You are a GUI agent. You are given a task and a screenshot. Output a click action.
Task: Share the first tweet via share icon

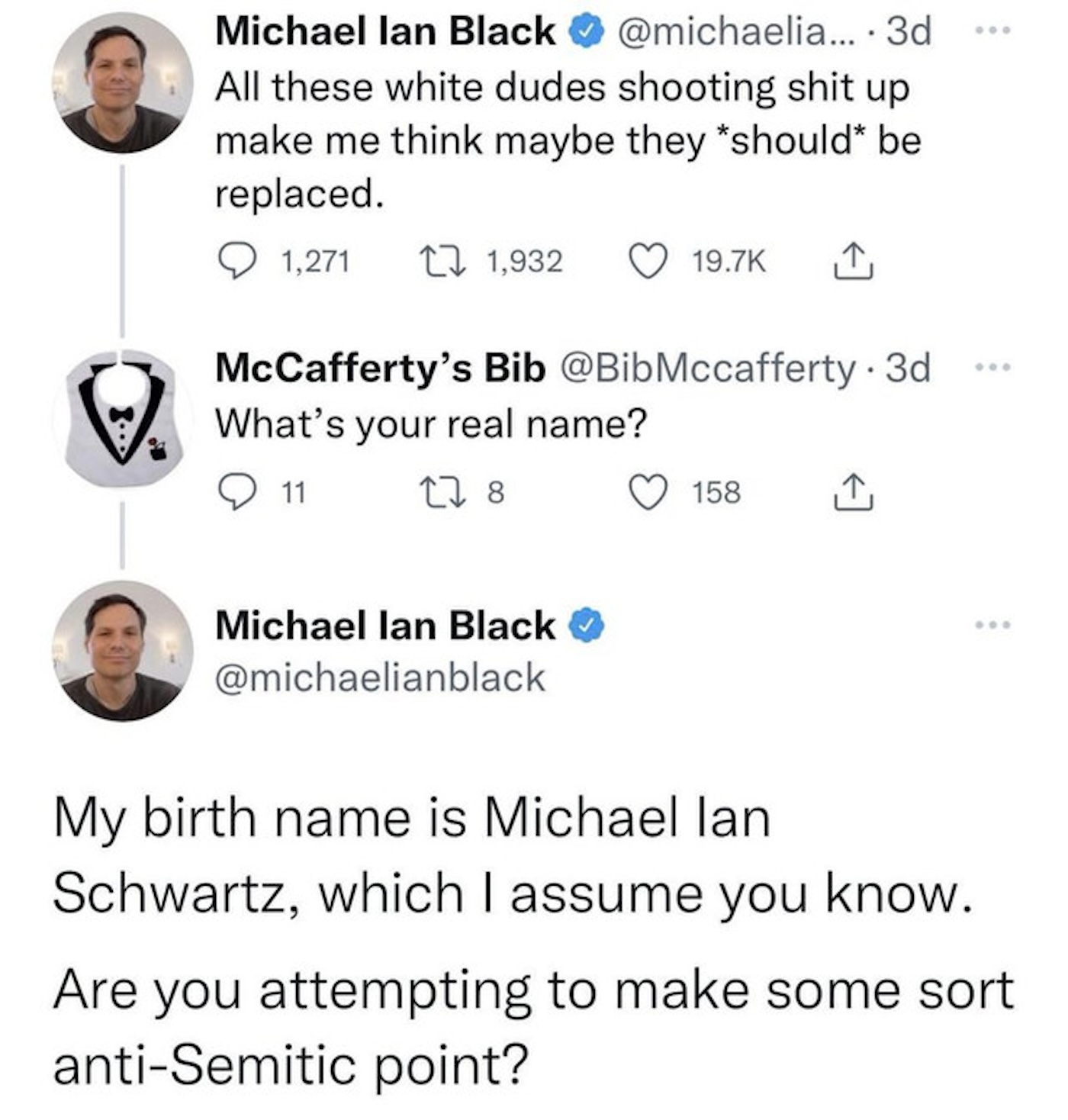pyautogui.click(x=852, y=261)
